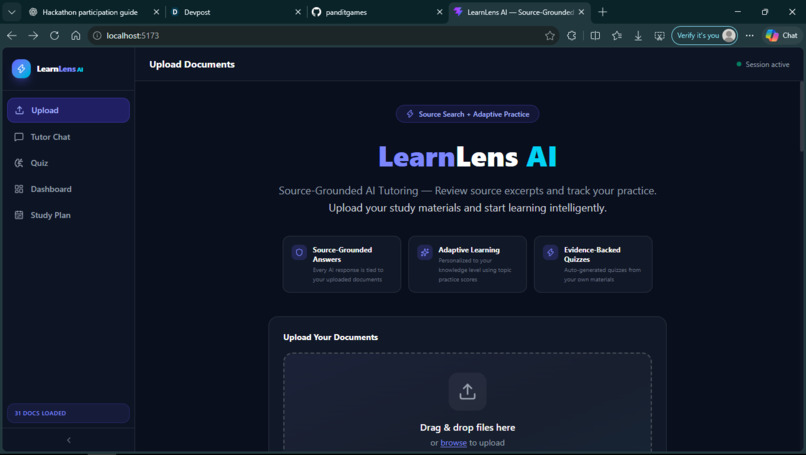Click the Evidence-Backed Quizzes card title
Viewport: 806px width, 455px height.
592,254
